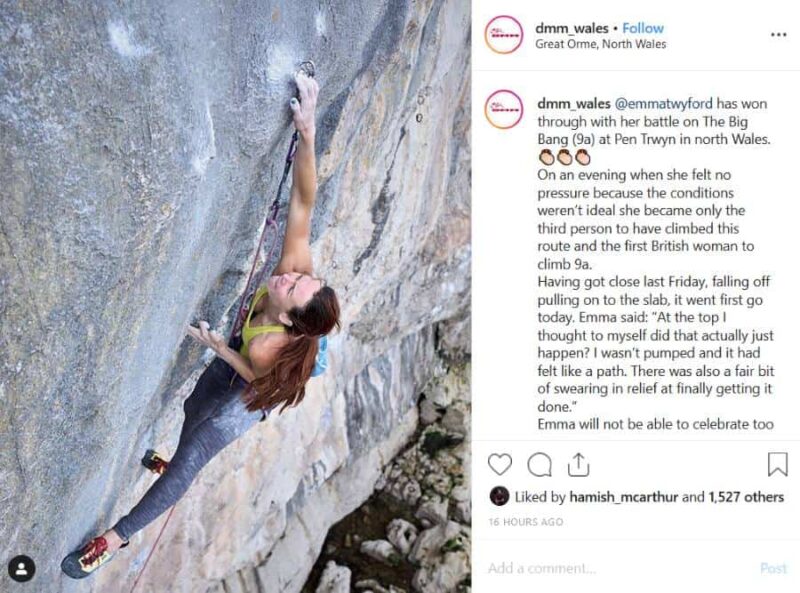Click the climber photo
The image size is (800, 593).
[x=235, y=296]
